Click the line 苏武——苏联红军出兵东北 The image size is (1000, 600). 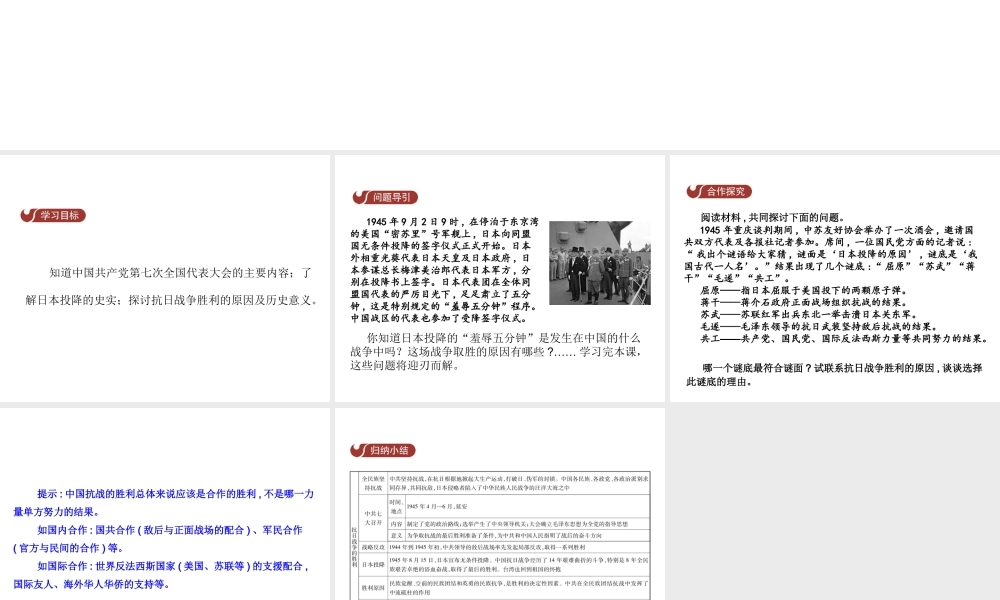[809, 314]
